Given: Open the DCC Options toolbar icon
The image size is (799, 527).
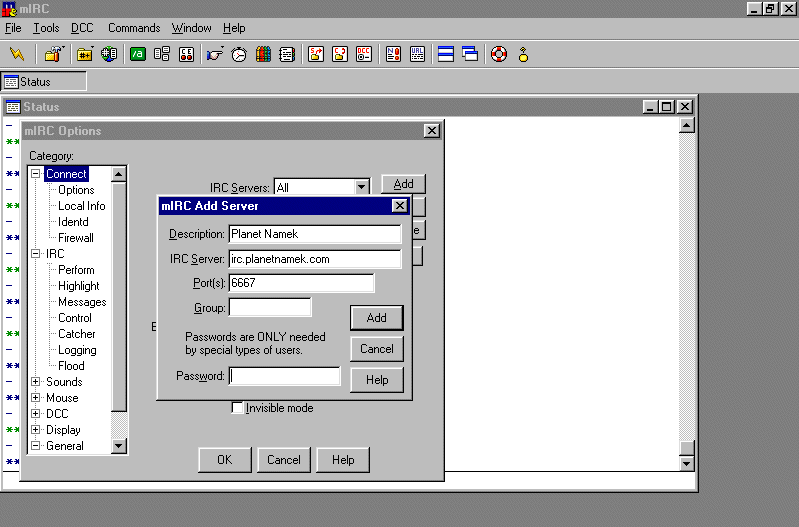Looking at the screenshot, I should pyautogui.click(x=364, y=54).
